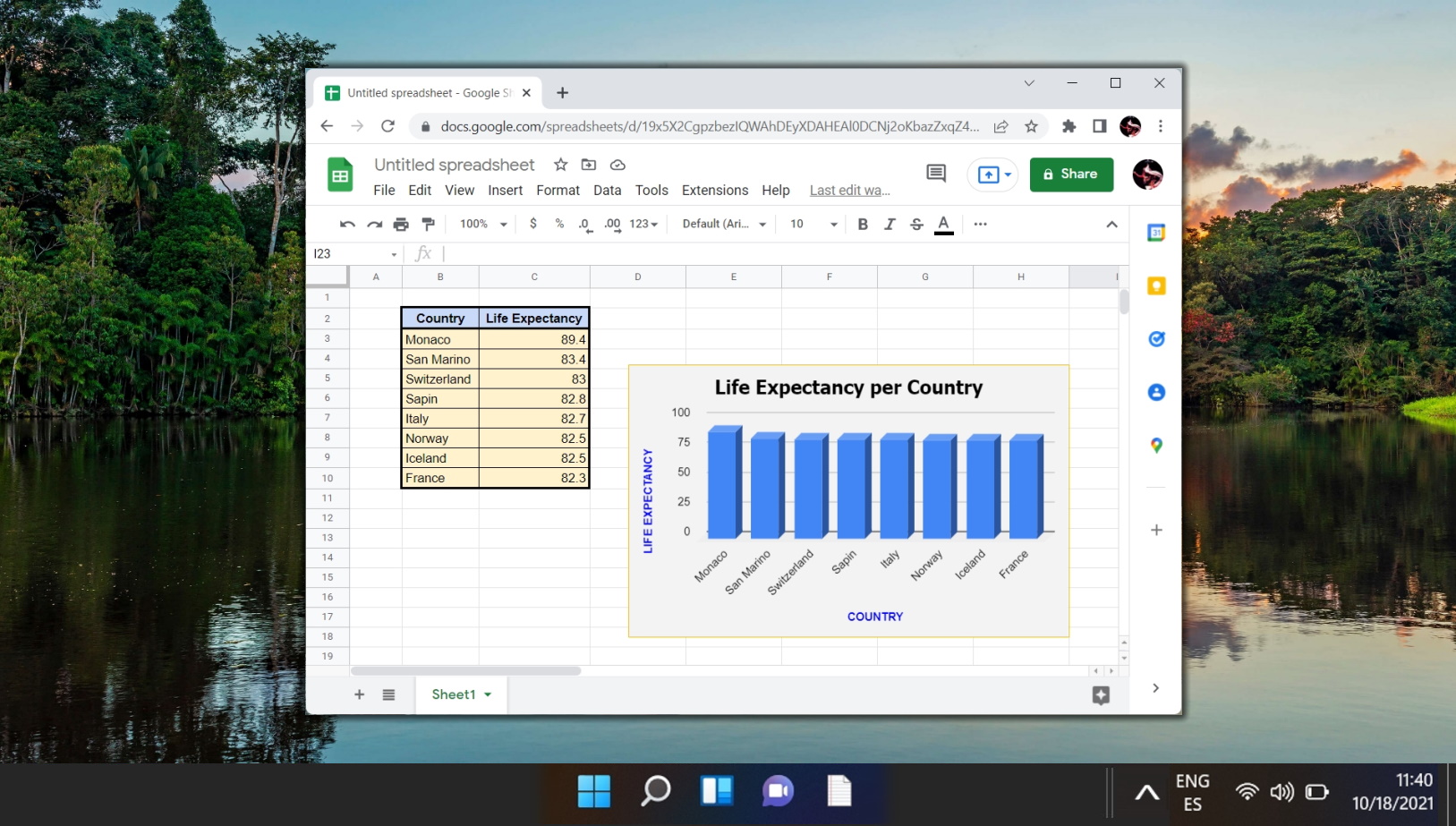
Task: Open Contacts in the side panel
Action: pyautogui.click(x=1156, y=392)
